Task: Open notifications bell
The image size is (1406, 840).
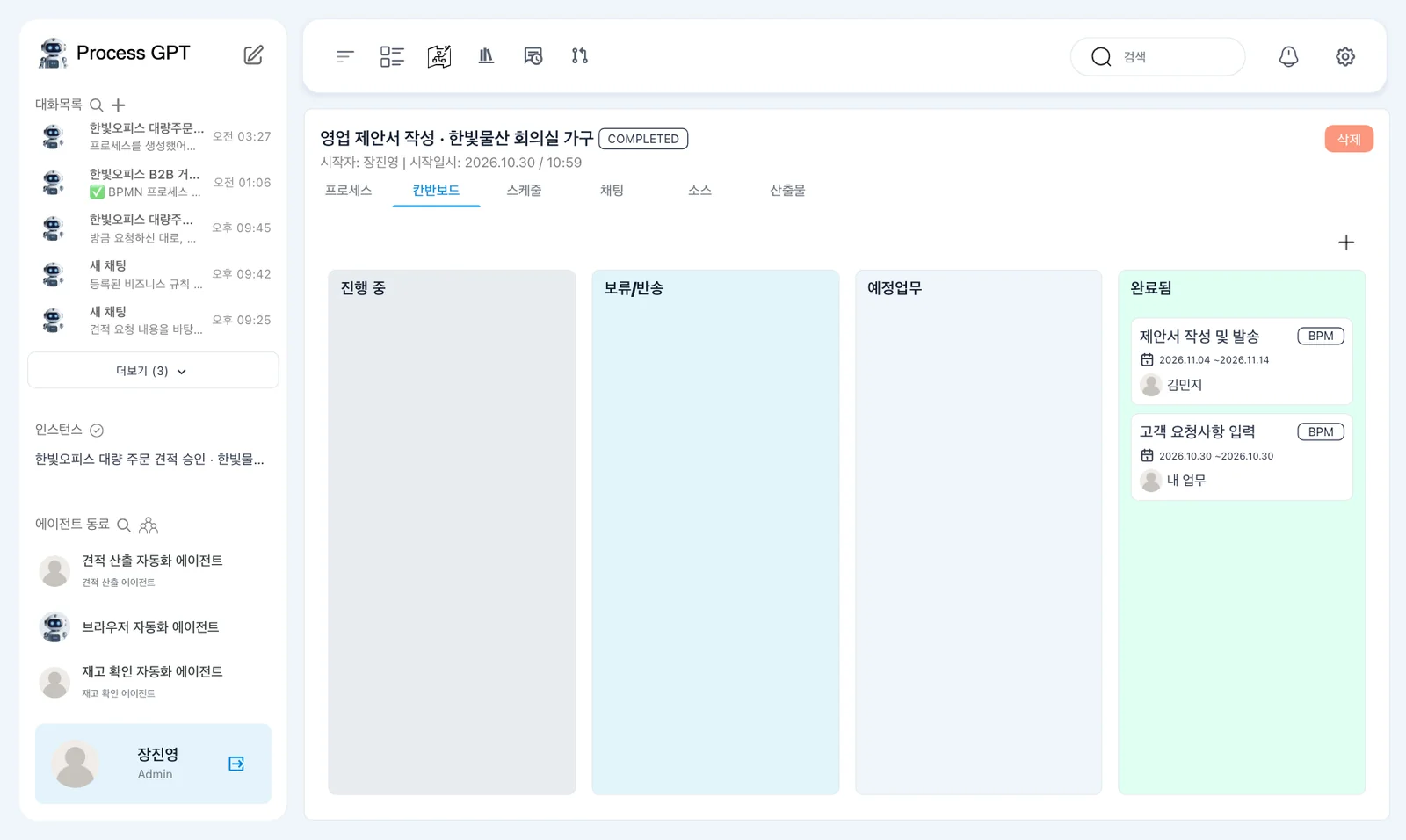Action: coord(1288,56)
